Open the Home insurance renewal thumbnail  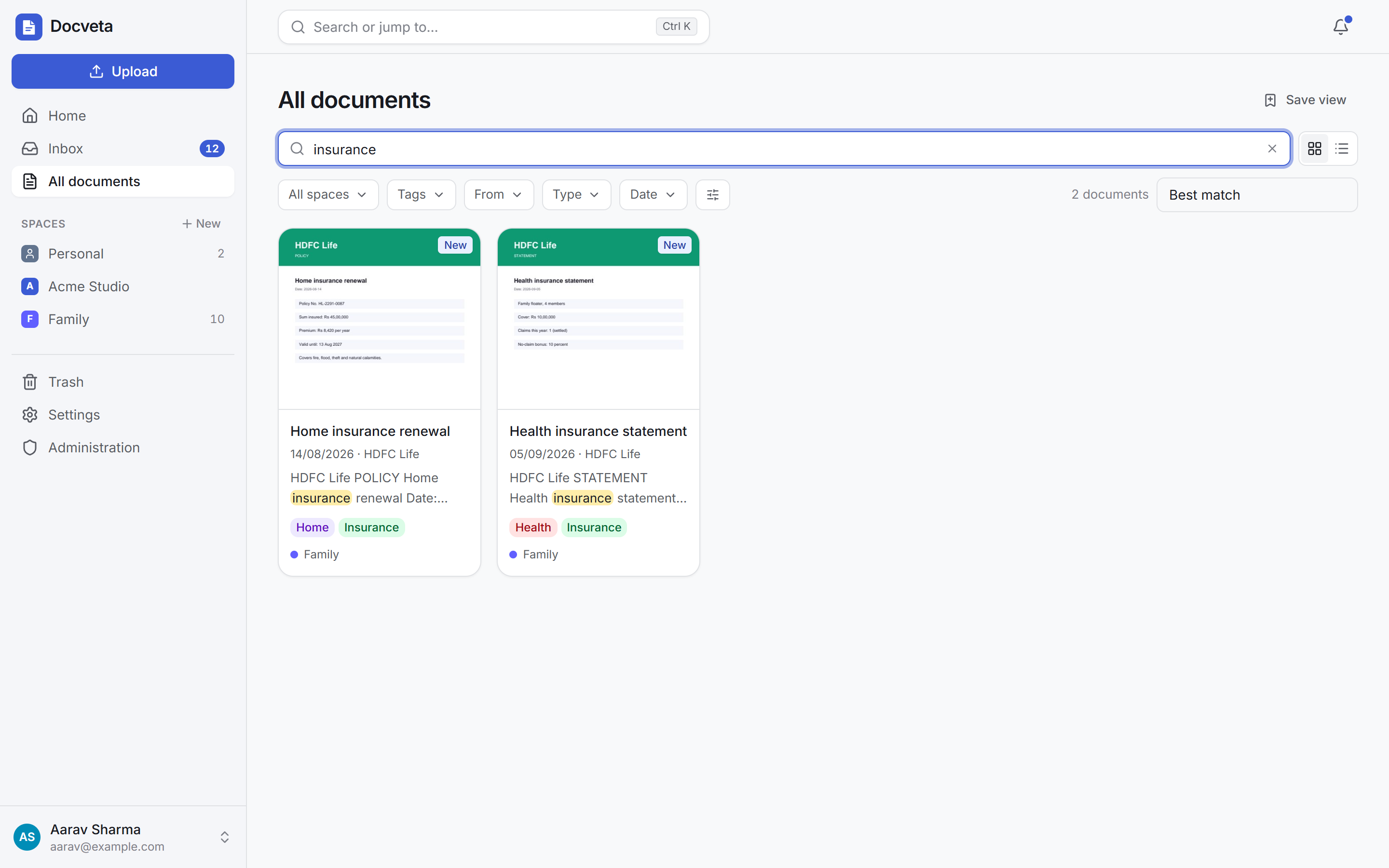point(379,319)
